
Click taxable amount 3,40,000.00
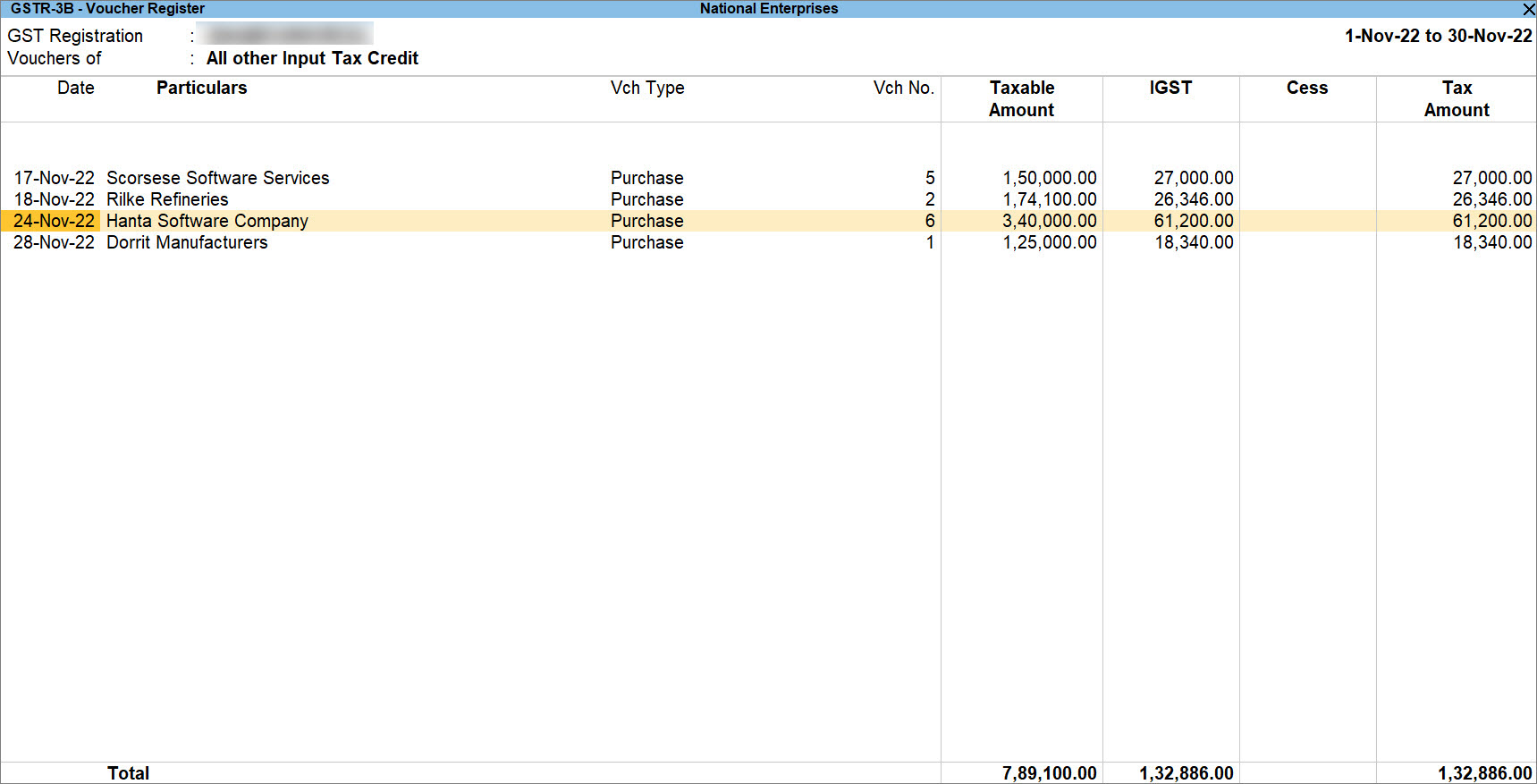(1050, 221)
